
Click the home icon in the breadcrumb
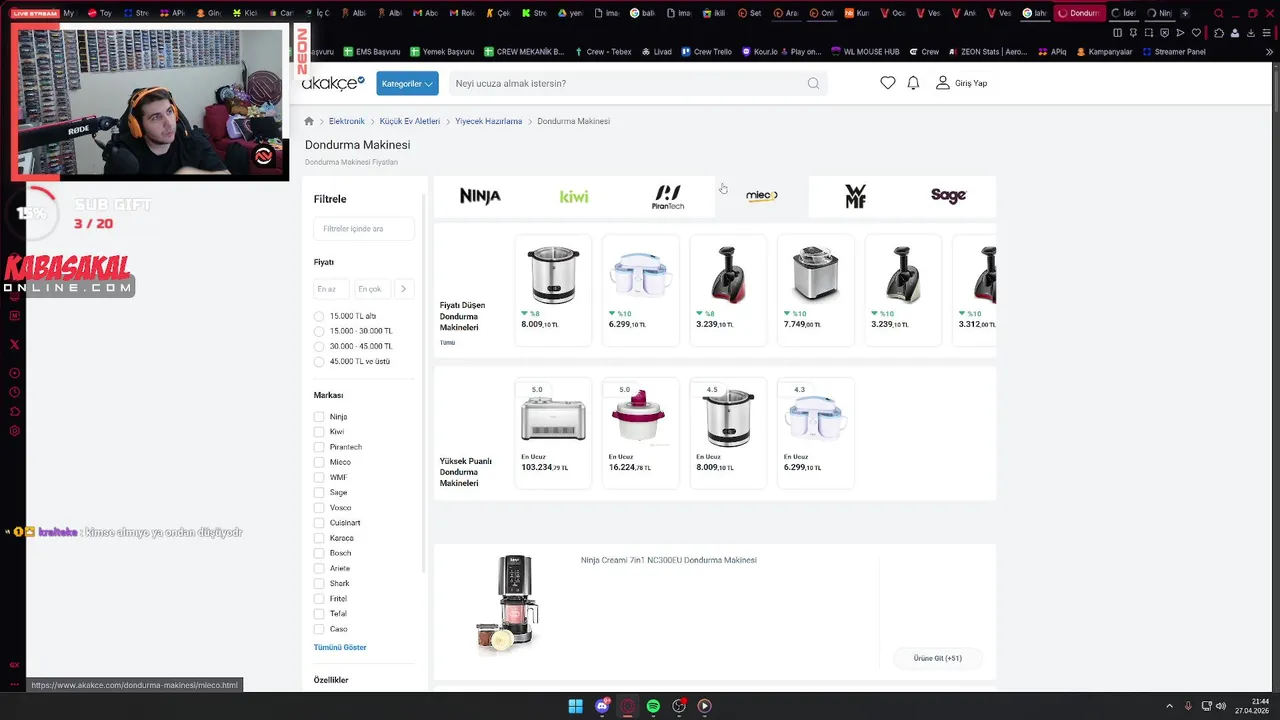(x=309, y=121)
